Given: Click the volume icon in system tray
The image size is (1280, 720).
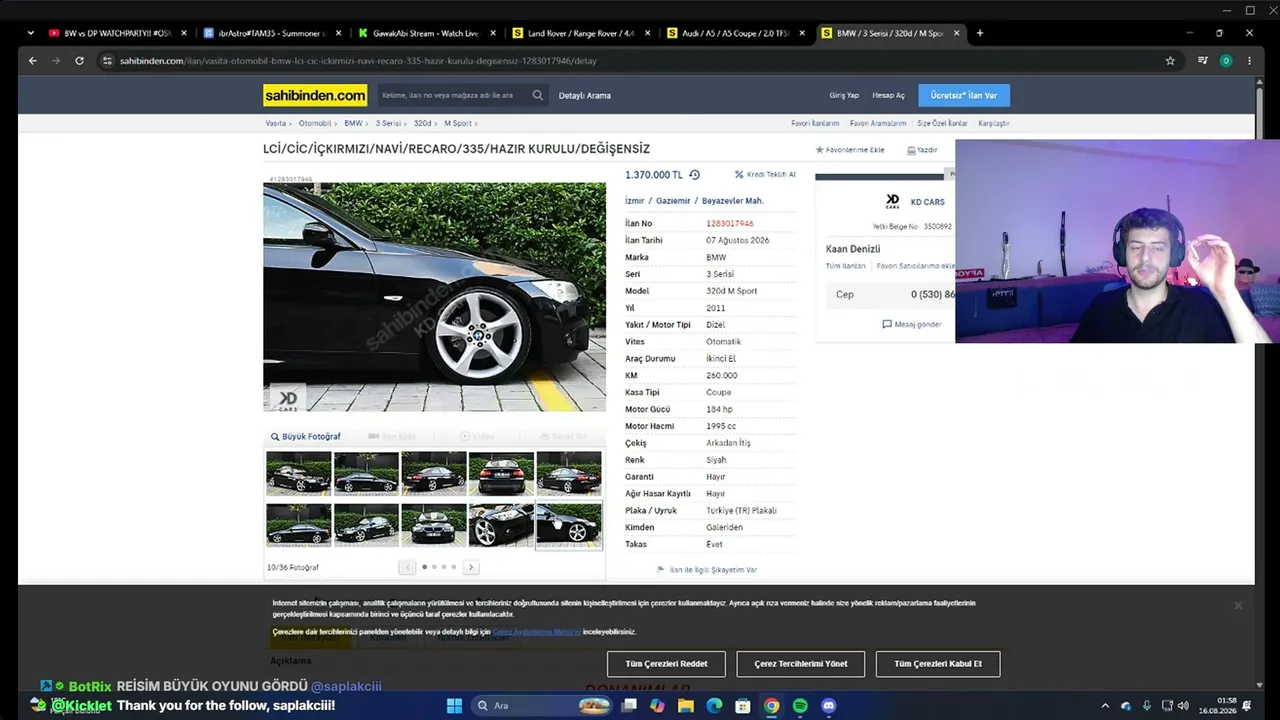Looking at the screenshot, I should click(1183, 706).
